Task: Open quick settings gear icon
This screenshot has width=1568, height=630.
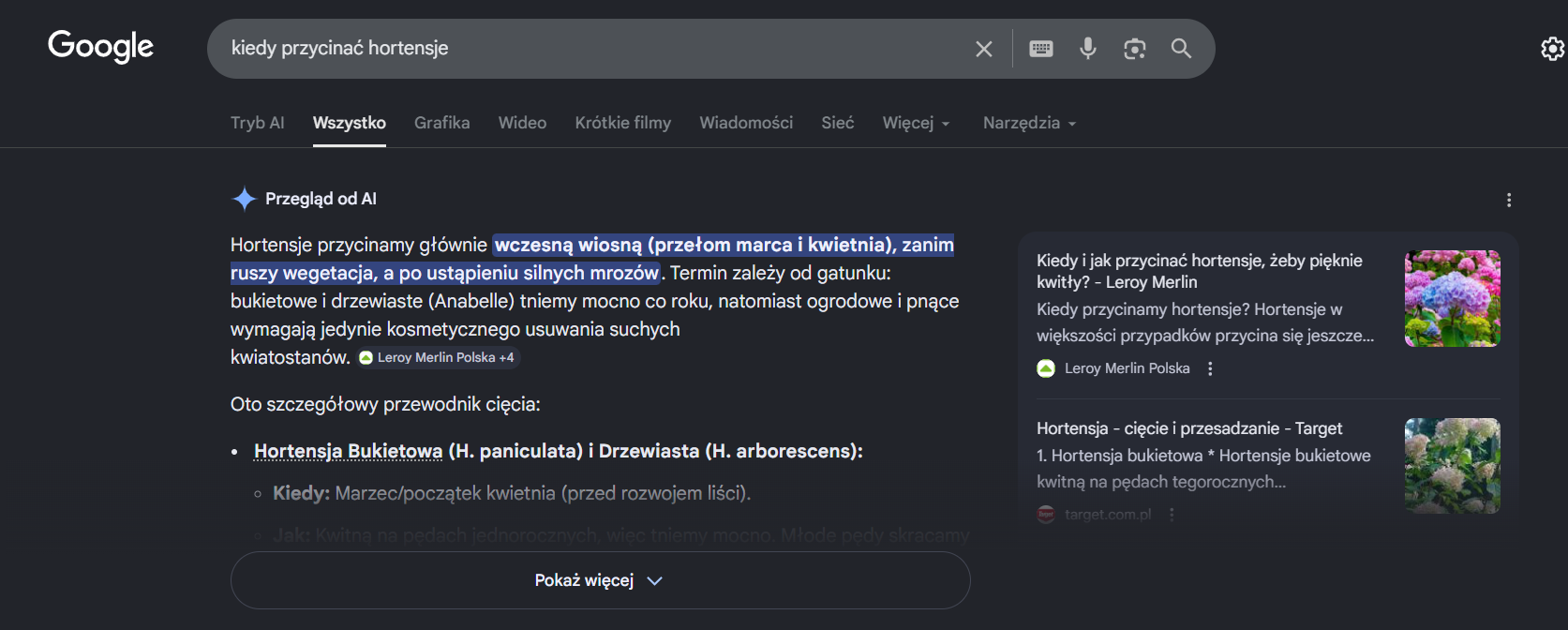Action: [x=1553, y=48]
